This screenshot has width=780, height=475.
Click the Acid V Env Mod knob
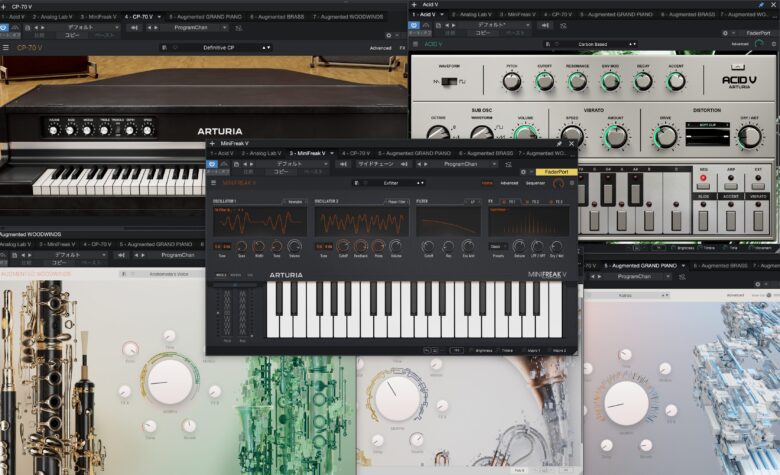(610, 81)
